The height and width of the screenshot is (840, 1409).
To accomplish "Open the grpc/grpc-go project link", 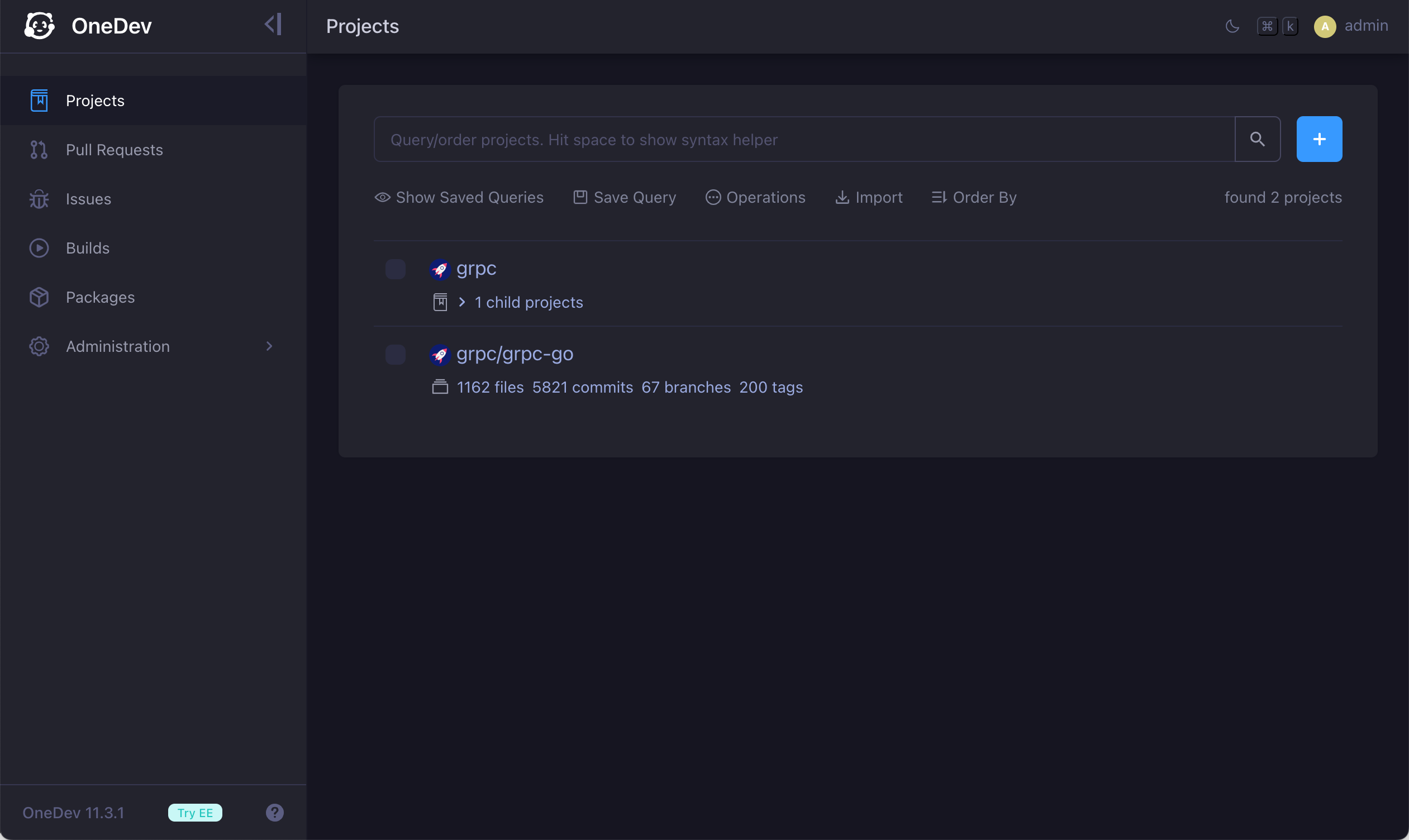I will point(514,354).
